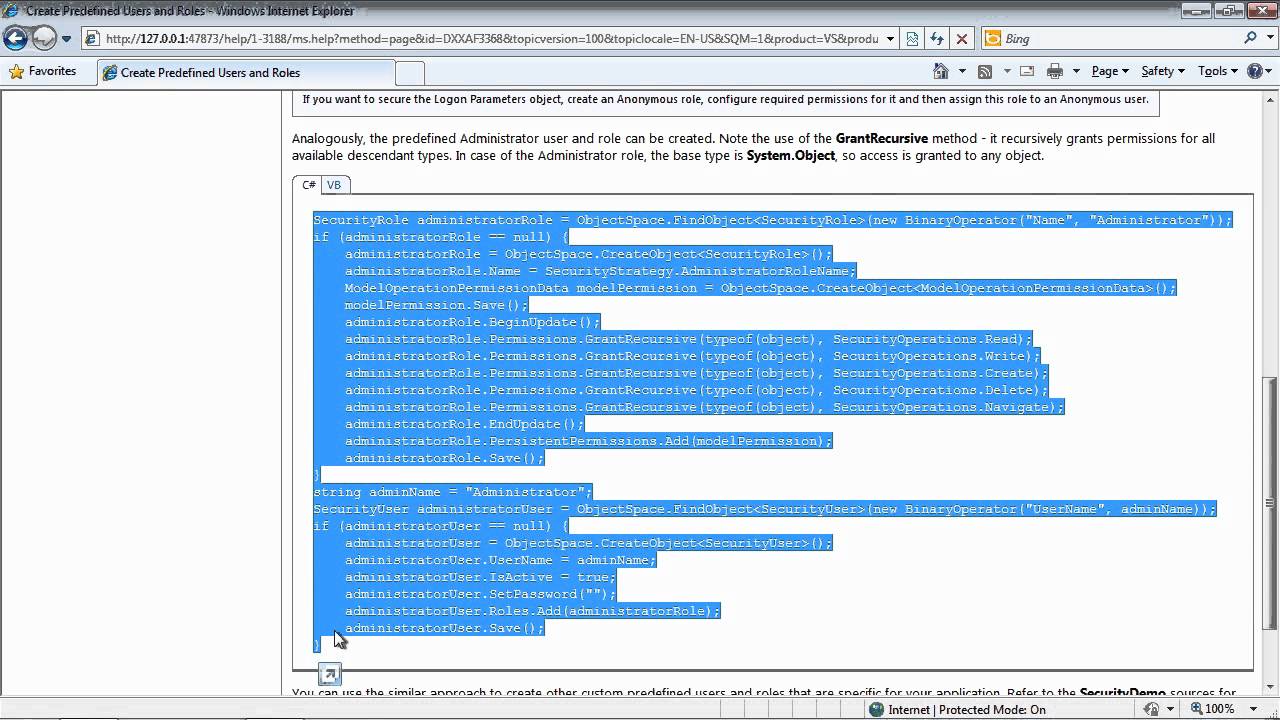This screenshot has height=720, width=1280.
Task: Click the Bing provider logo icon
Action: [993, 39]
